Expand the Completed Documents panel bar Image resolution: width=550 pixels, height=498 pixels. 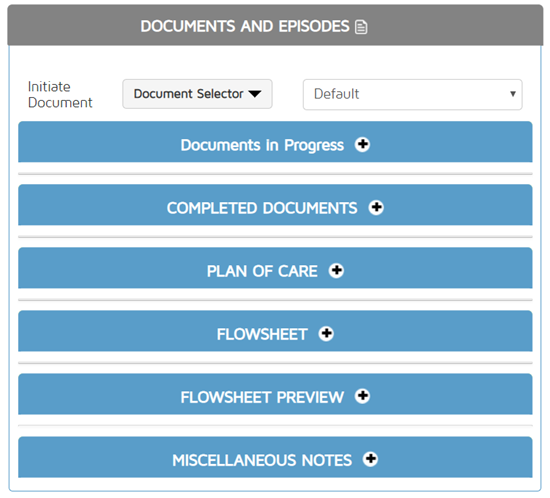point(275,205)
